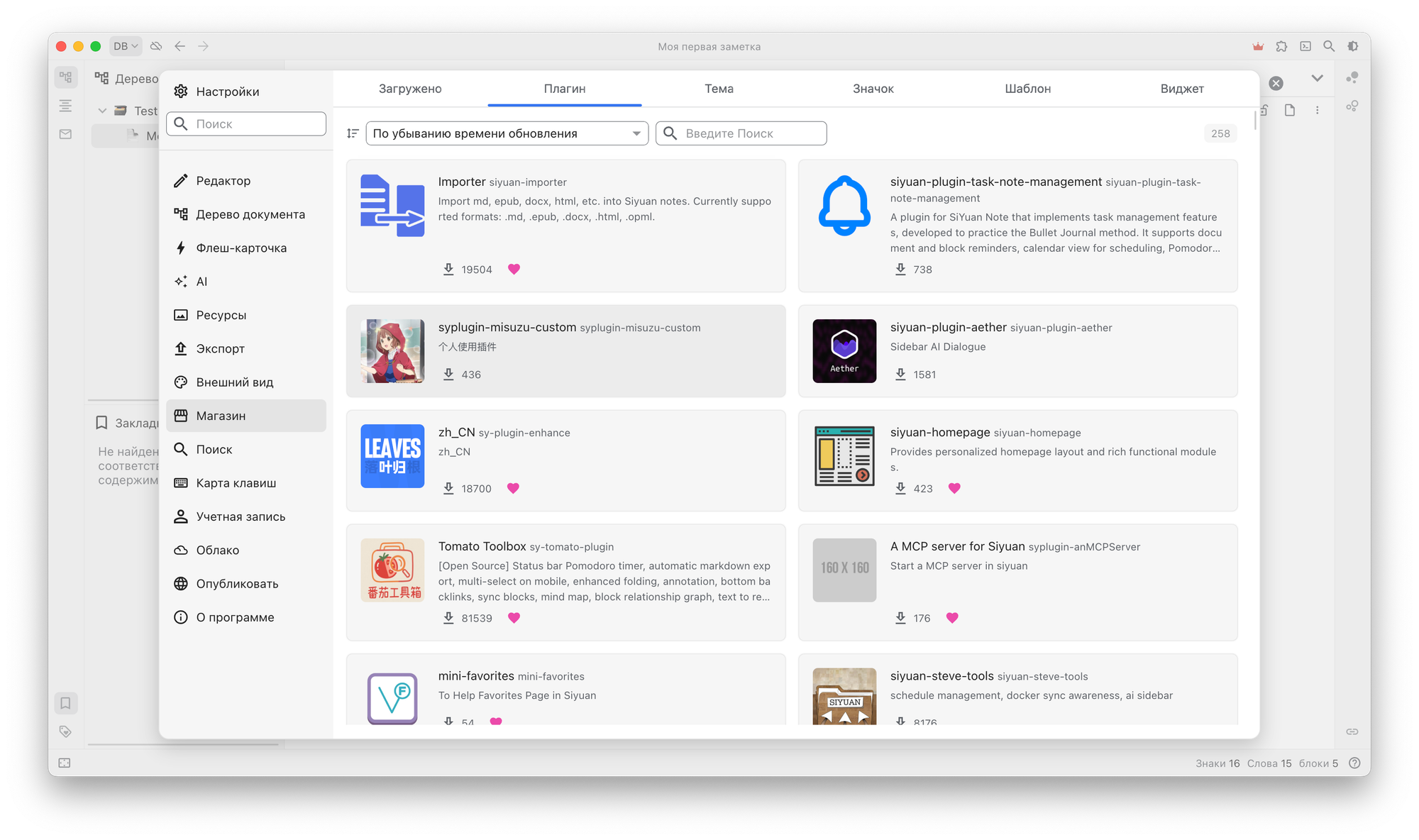
Task: Open the global search magnifier icon
Action: point(1329,46)
